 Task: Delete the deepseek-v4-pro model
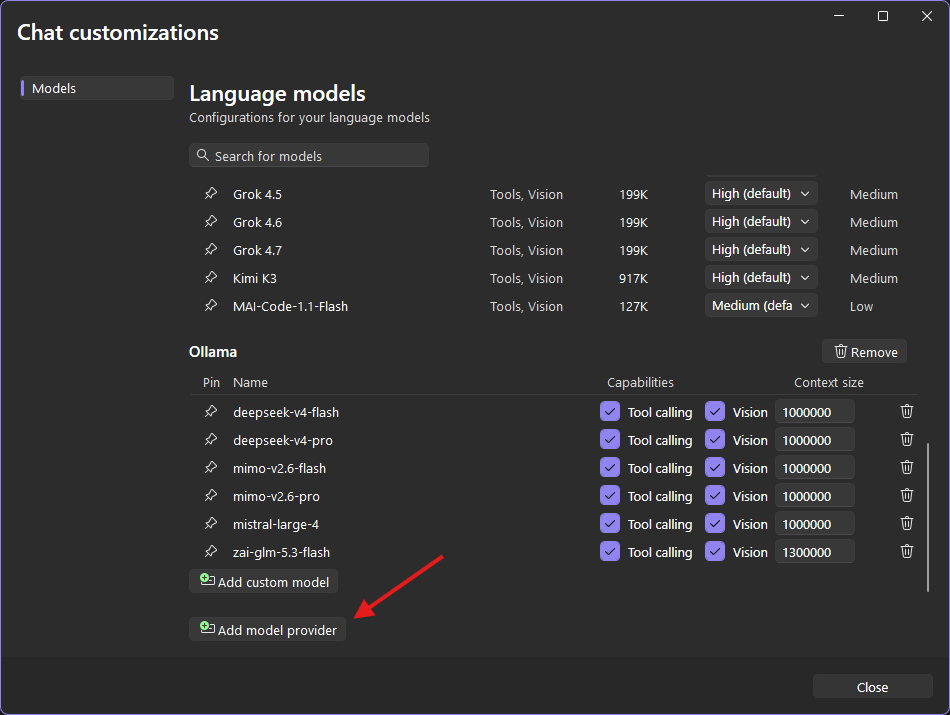[906, 439]
